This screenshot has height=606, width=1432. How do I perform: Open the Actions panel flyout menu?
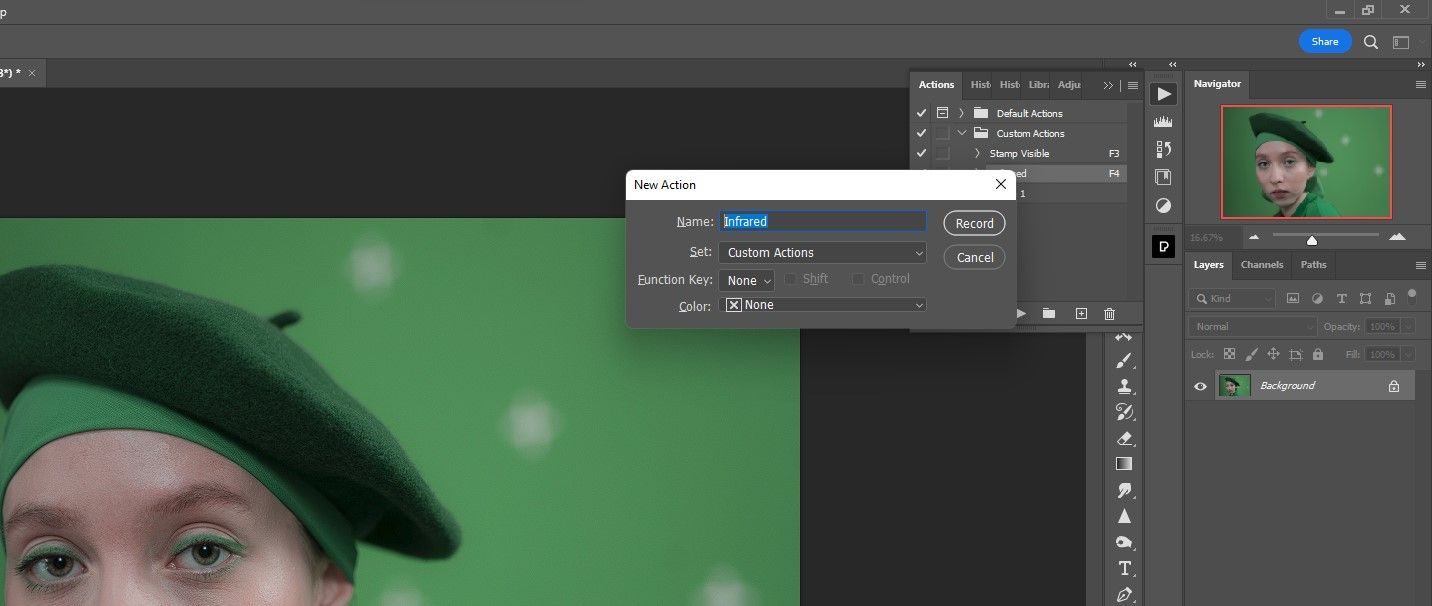[x=1133, y=85]
